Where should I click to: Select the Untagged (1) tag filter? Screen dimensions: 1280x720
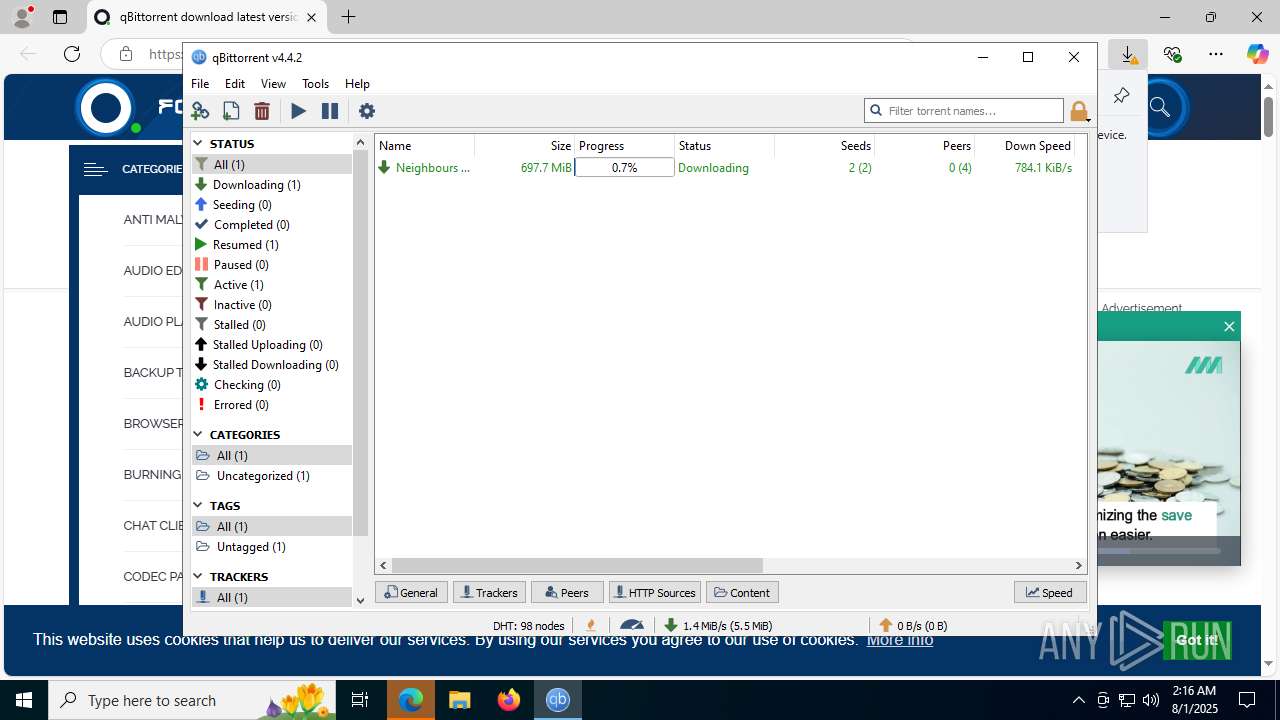[272, 546]
